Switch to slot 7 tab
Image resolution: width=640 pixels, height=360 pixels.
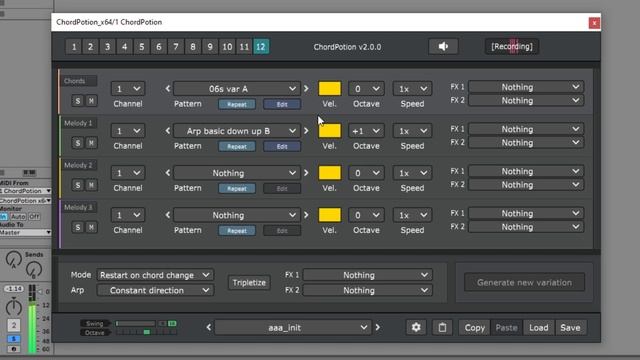[x=176, y=47]
